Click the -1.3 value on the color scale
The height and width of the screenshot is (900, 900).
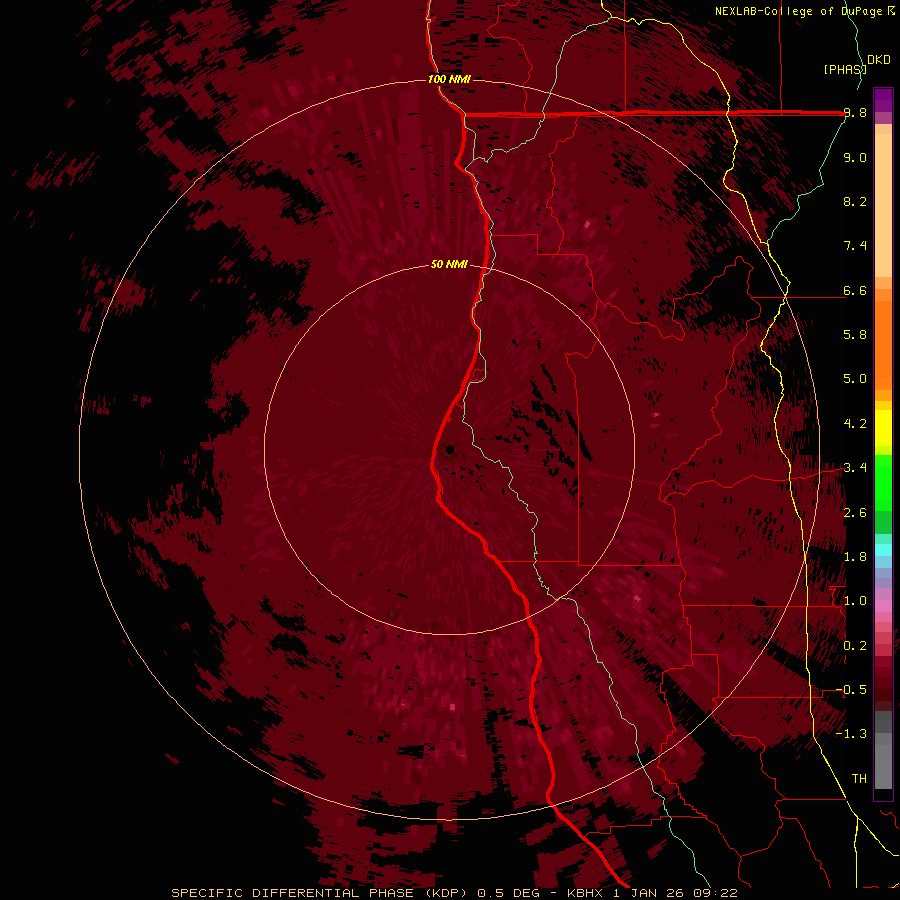tap(851, 734)
